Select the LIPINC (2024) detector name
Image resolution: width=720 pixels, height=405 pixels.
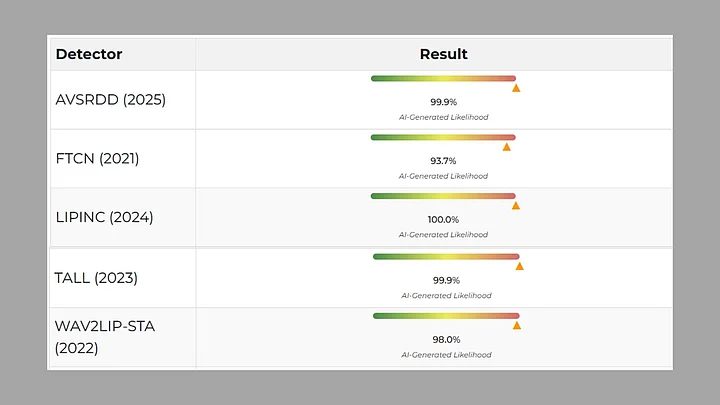(x=104, y=217)
